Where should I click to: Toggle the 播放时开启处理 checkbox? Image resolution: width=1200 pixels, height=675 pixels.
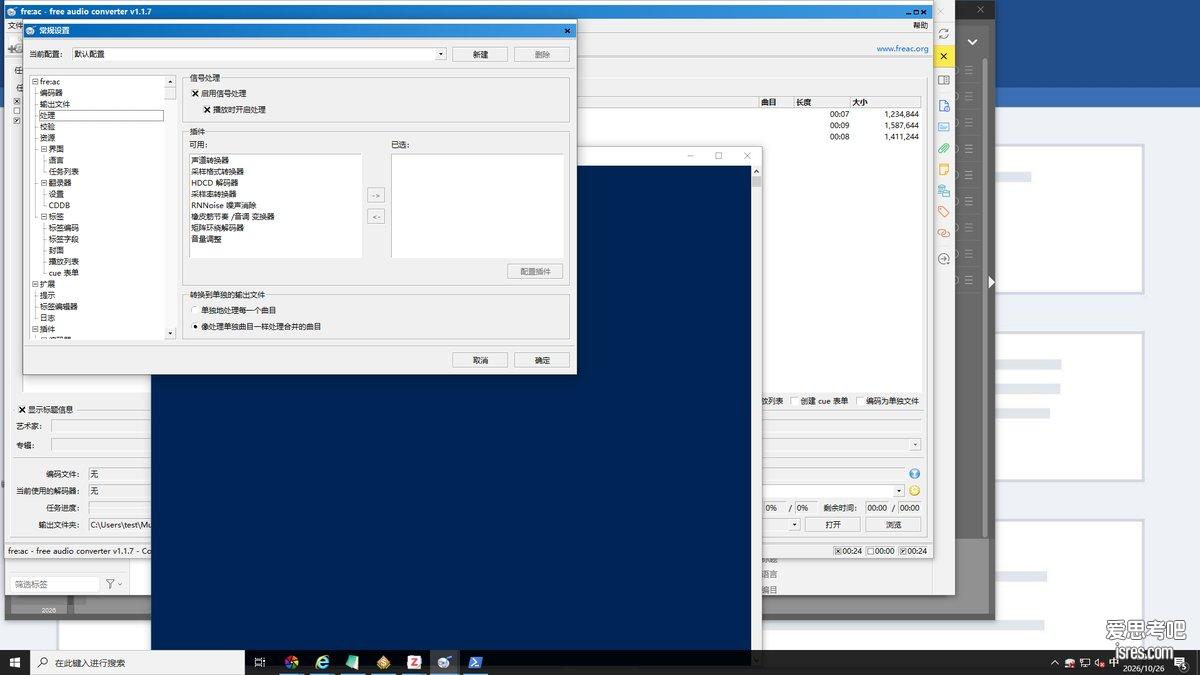point(207,110)
